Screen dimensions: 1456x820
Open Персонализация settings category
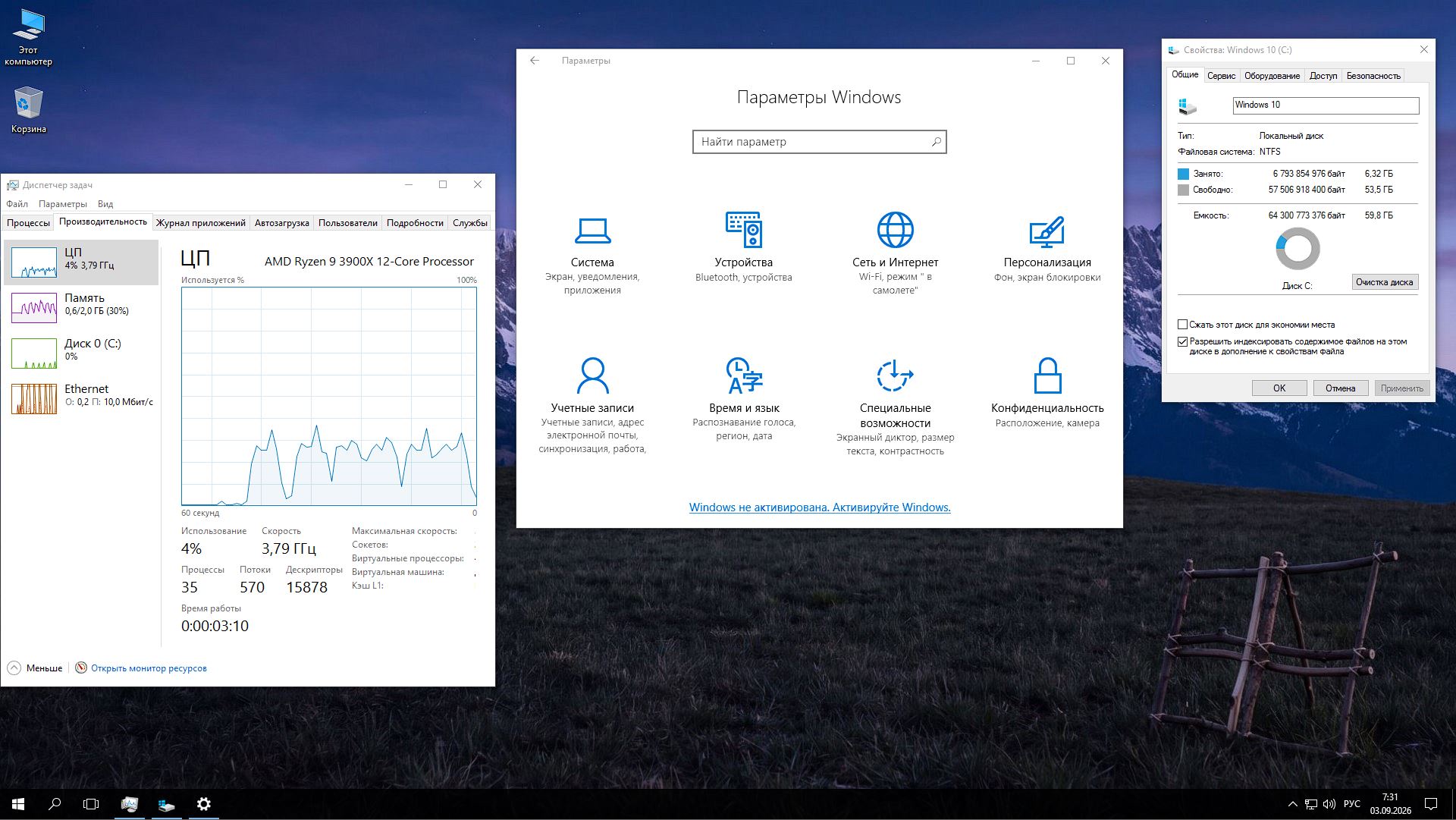pos(1047,250)
